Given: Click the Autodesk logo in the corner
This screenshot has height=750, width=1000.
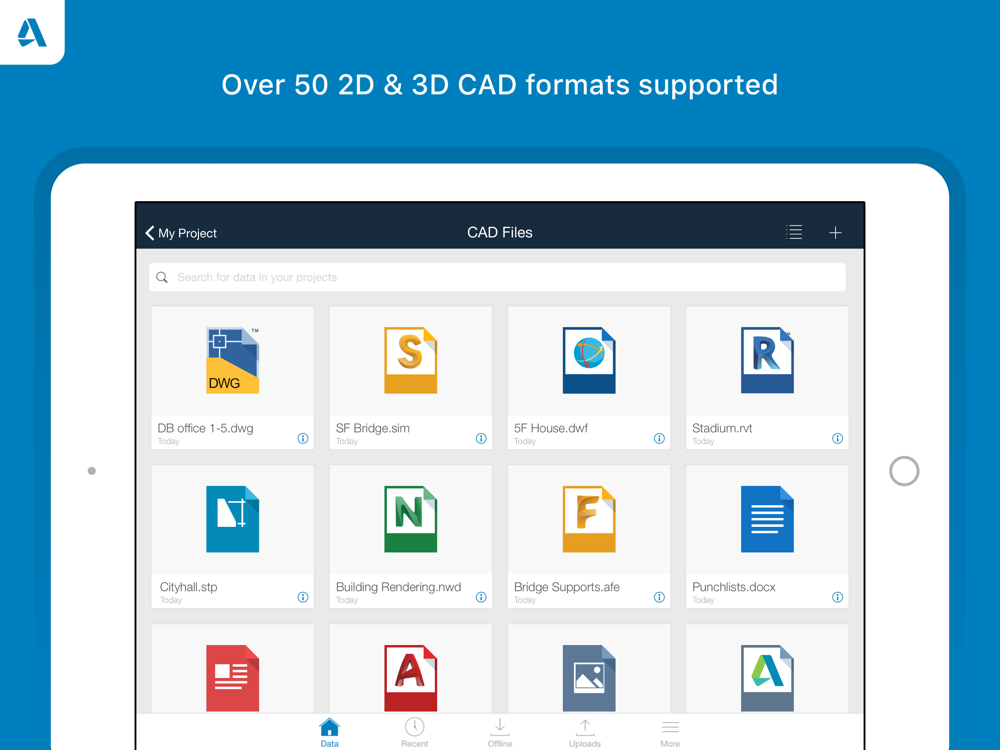Looking at the screenshot, I should pyautogui.click(x=32, y=33).
